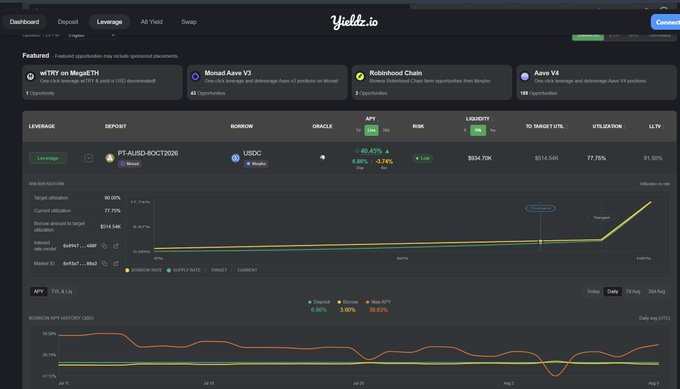Toggle SUPPLY RATE legend in utilization chart

[184, 270]
